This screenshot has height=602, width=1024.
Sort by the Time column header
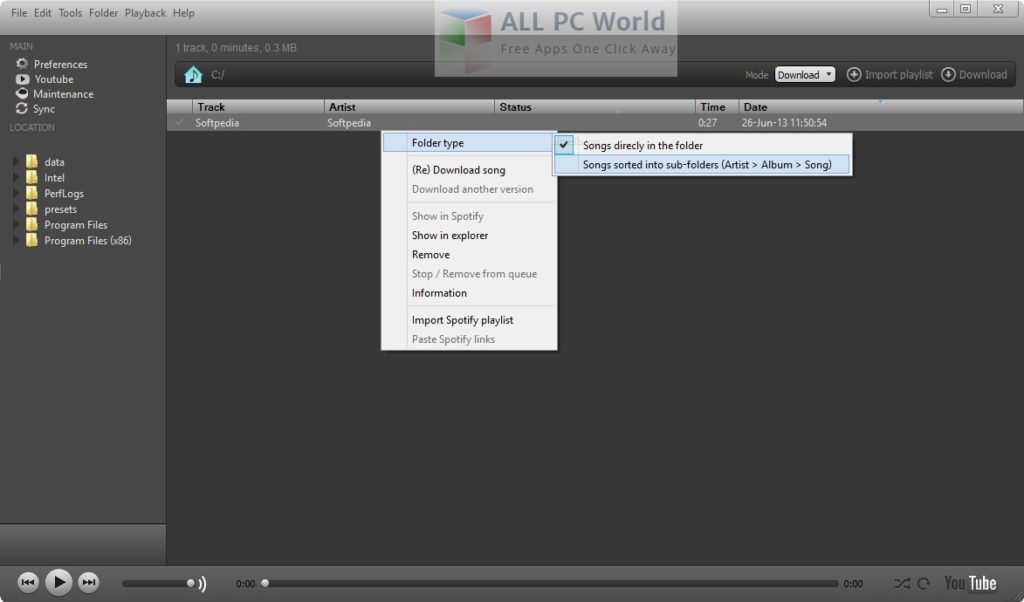716,106
